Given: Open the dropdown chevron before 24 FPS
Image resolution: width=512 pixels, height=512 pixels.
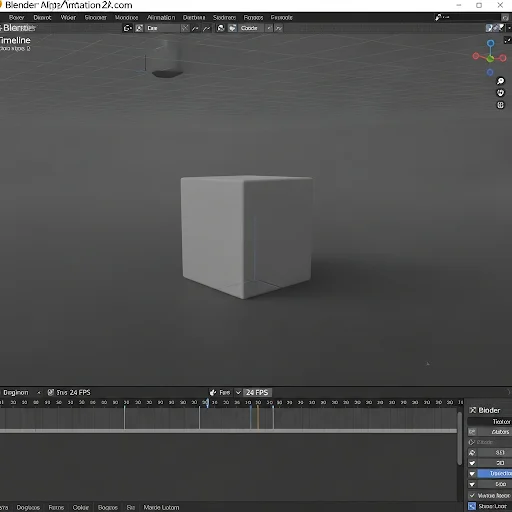Looking at the screenshot, I should [x=238, y=393].
